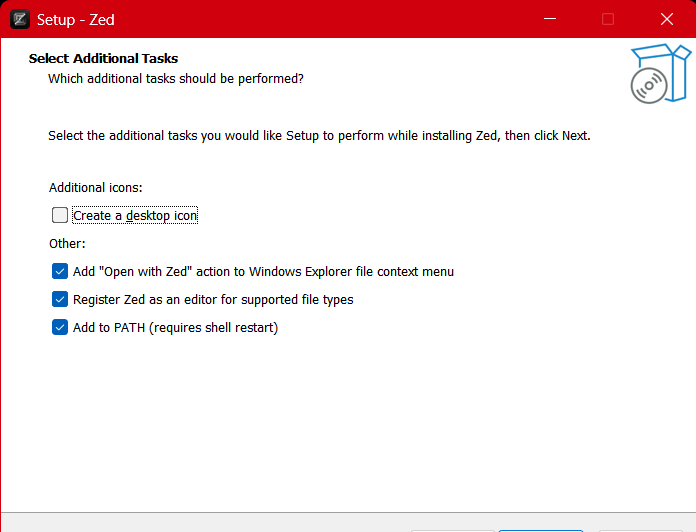Viewport: 696px width, 532px height.
Task: Click the "Select Additional Tasks" heading
Action: (x=103, y=59)
